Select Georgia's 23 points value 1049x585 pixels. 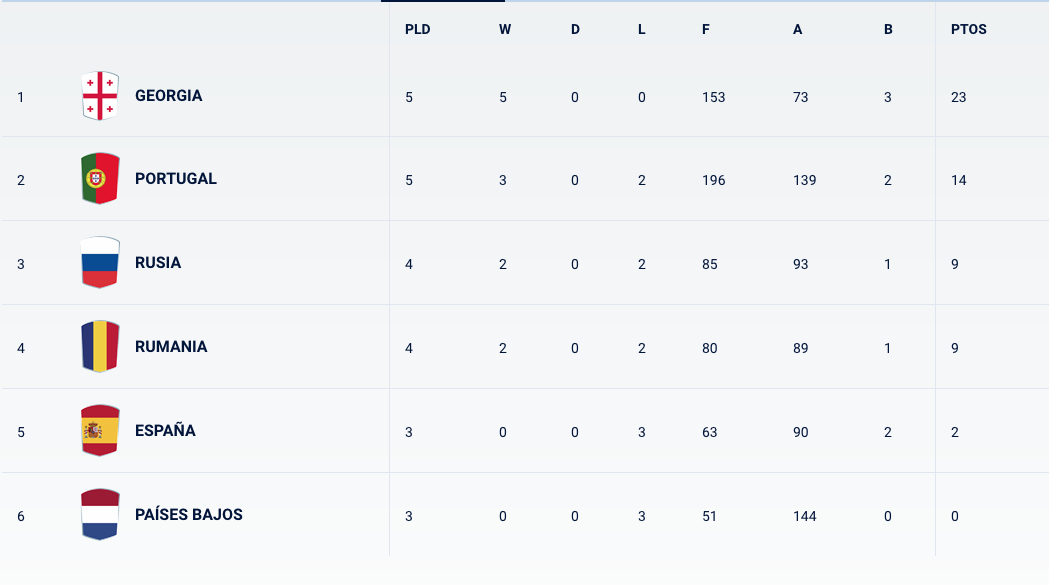(x=959, y=97)
